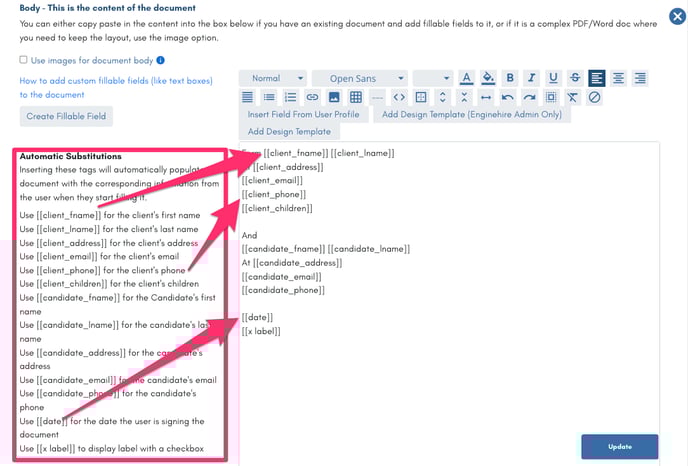The height and width of the screenshot is (466, 688).
Task: Click the [[candidate_email]] line in the editor
Action: [x=281, y=276]
